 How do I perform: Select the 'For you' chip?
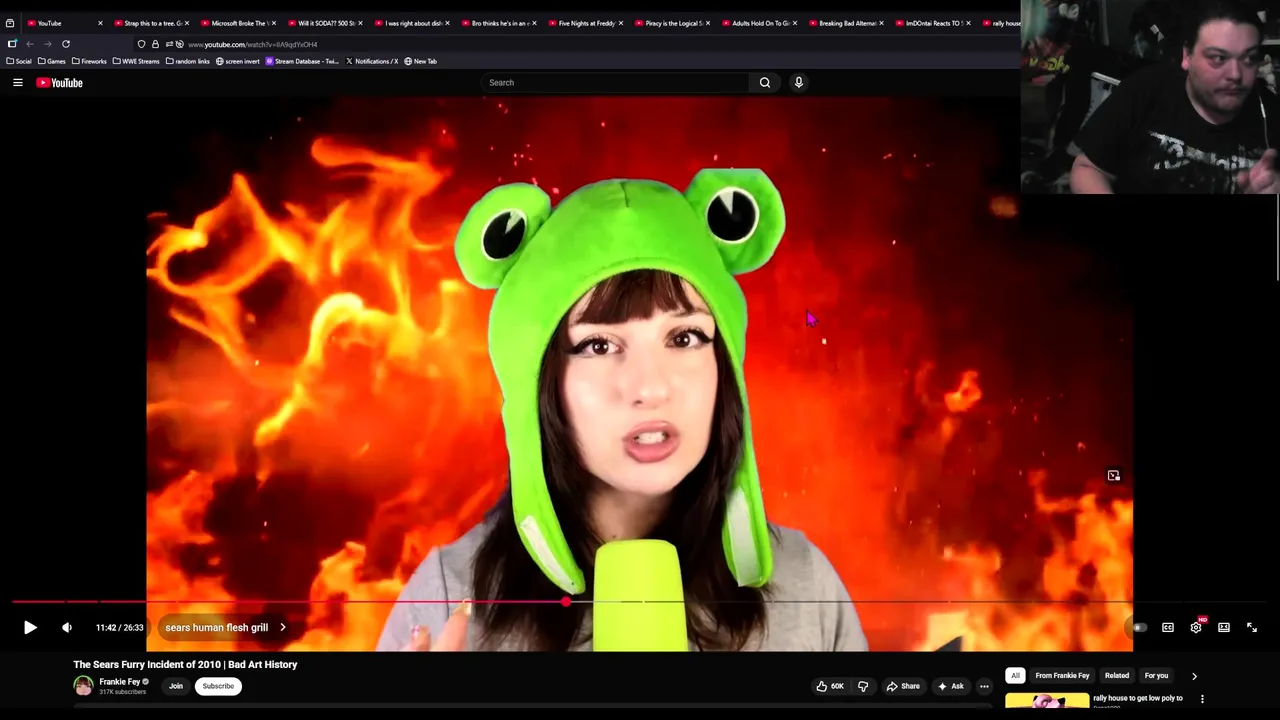(1156, 676)
